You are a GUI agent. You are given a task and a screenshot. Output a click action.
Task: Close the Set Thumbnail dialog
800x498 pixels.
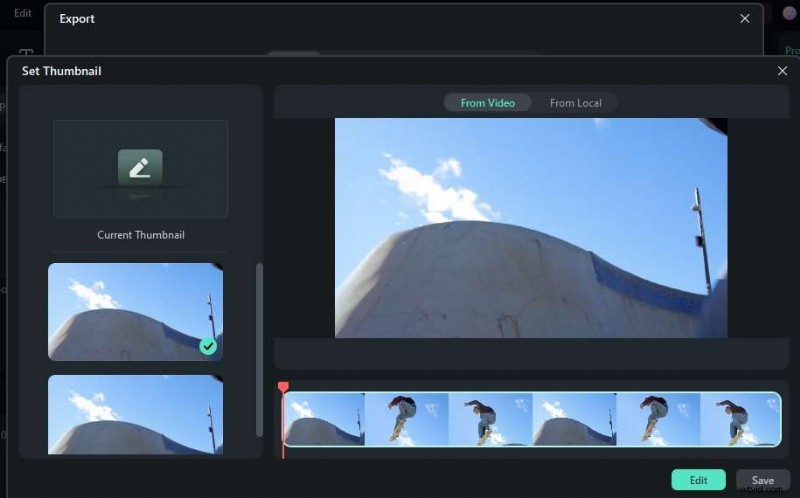click(x=782, y=71)
